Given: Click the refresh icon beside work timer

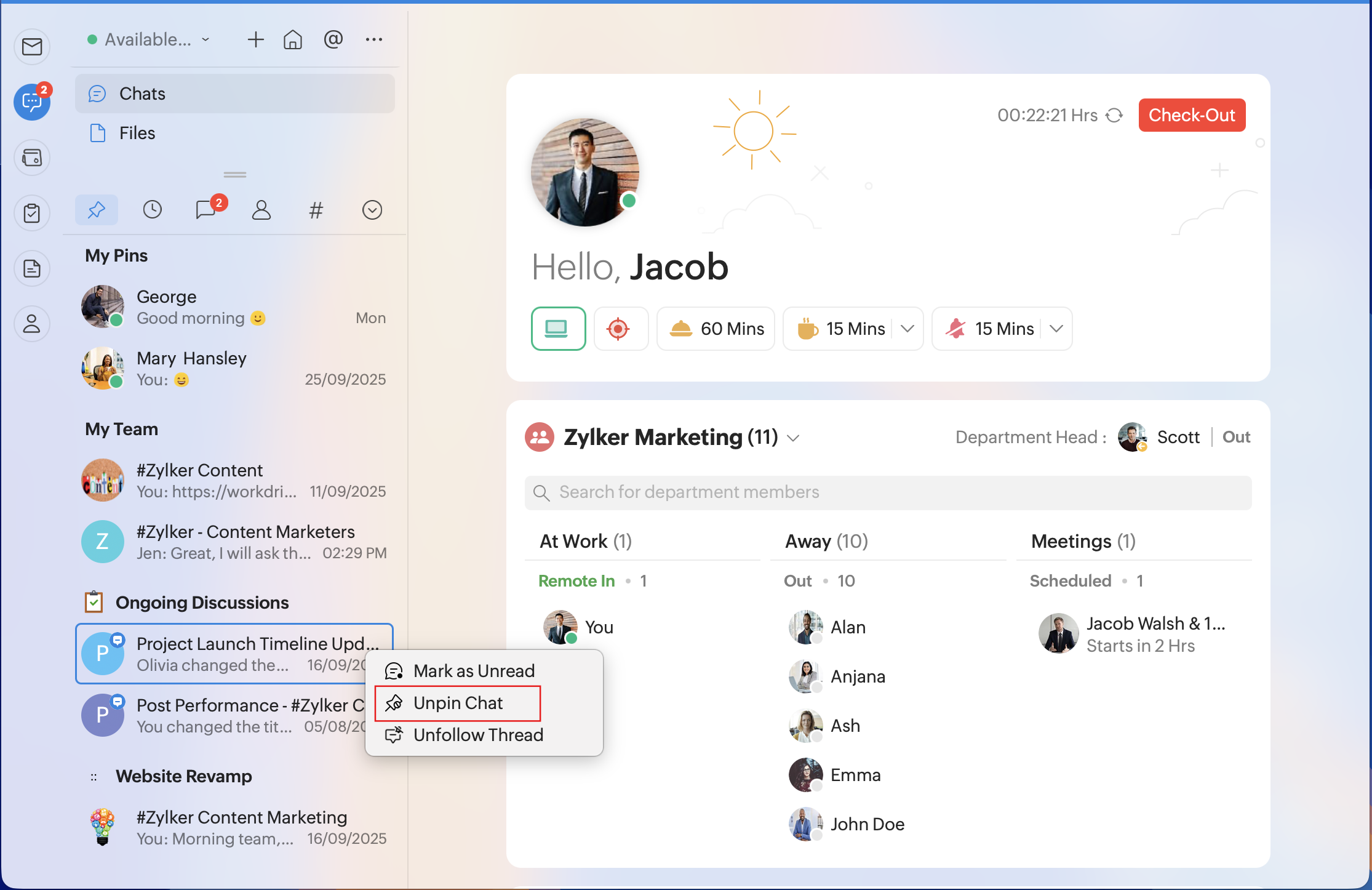Looking at the screenshot, I should point(1114,116).
